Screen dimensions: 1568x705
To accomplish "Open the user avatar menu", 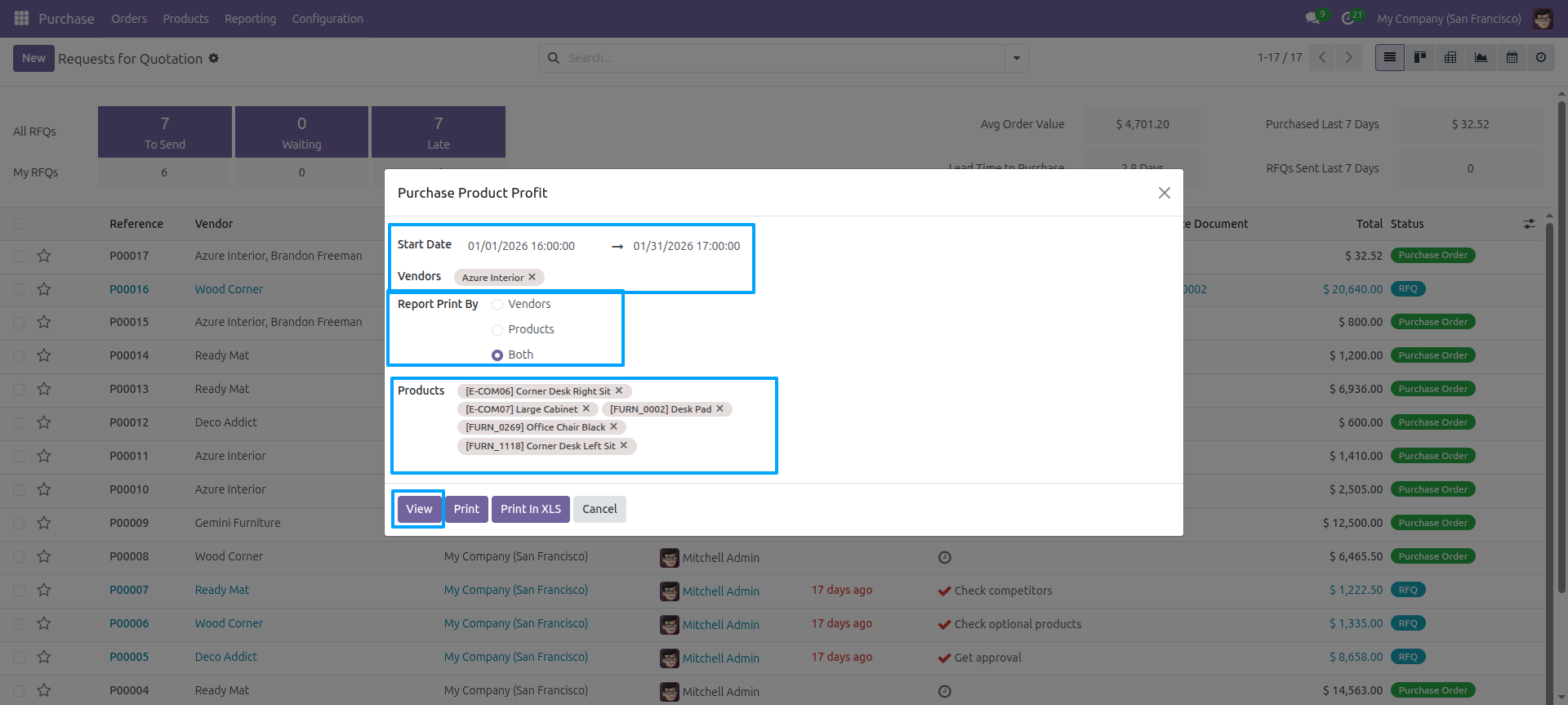I will click(1543, 18).
